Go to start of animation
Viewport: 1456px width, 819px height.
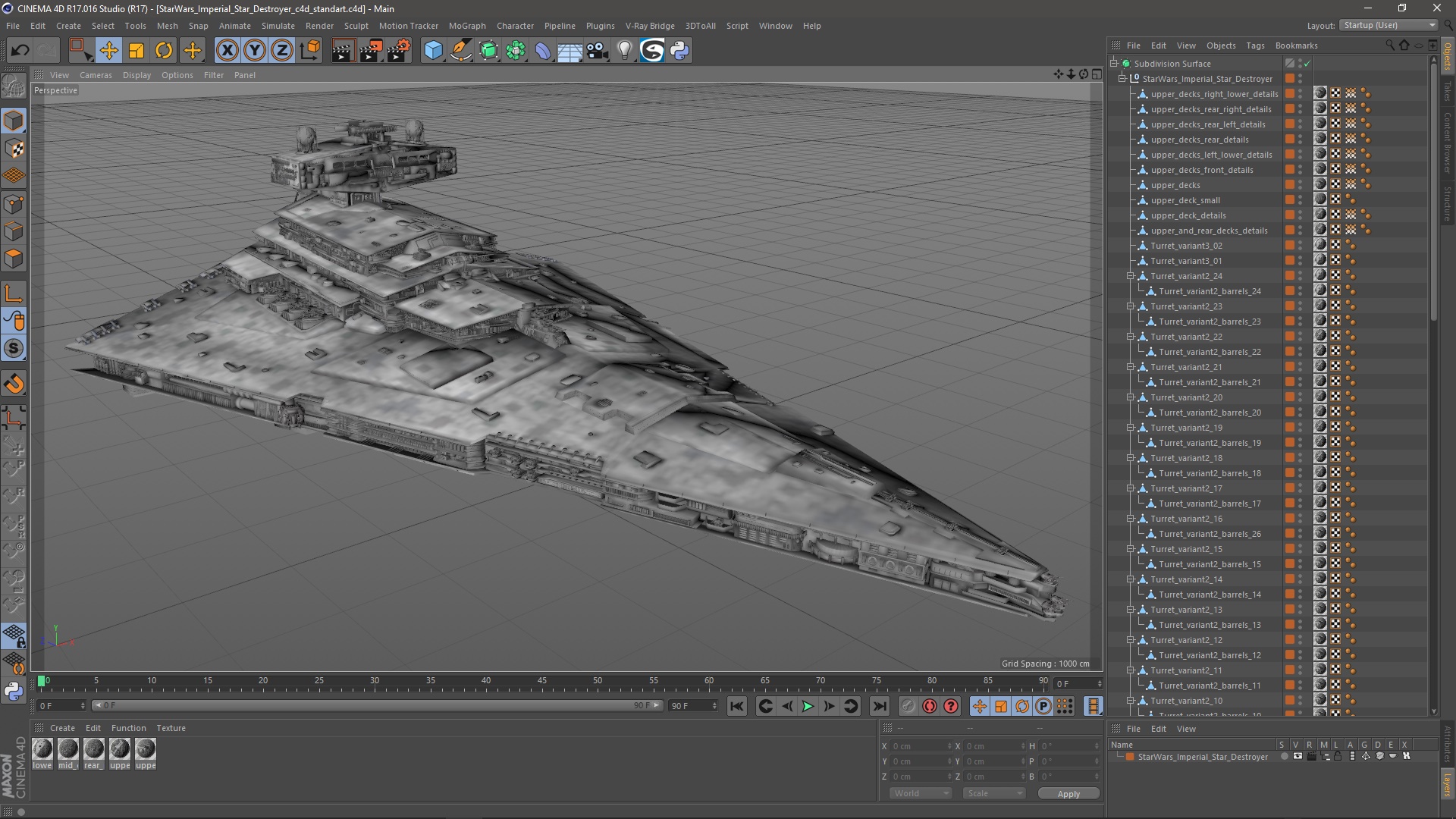click(736, 706)
